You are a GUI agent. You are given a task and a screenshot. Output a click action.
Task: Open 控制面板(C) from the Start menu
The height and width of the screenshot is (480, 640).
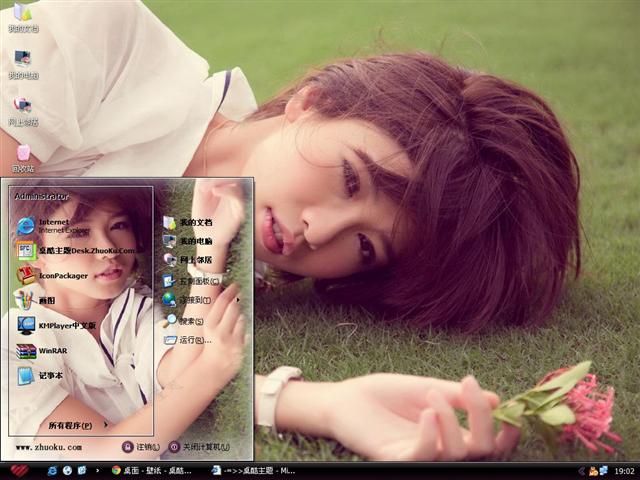(x=198, y=281)
